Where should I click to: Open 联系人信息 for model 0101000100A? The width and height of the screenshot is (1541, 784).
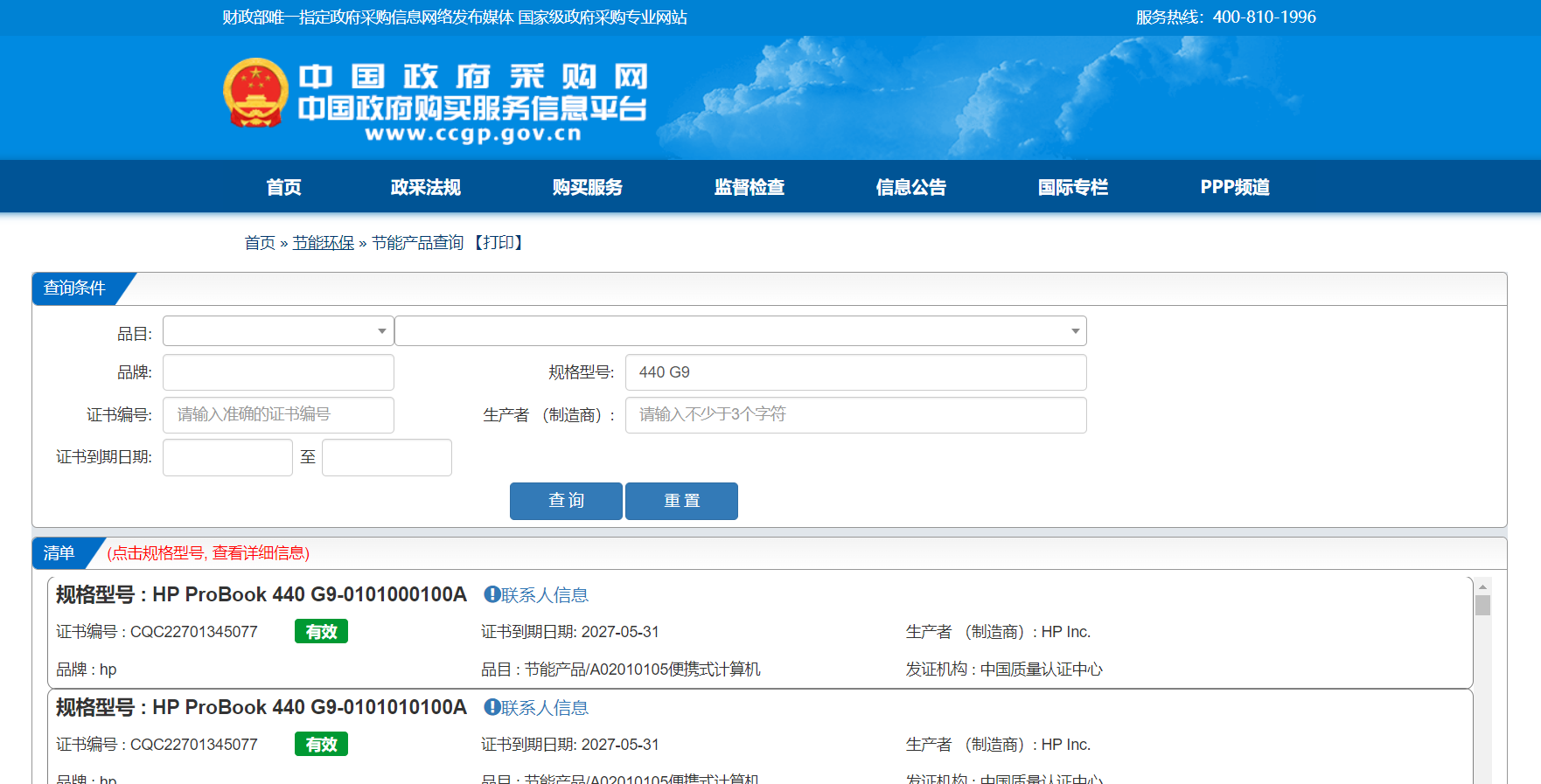point(544,595)
